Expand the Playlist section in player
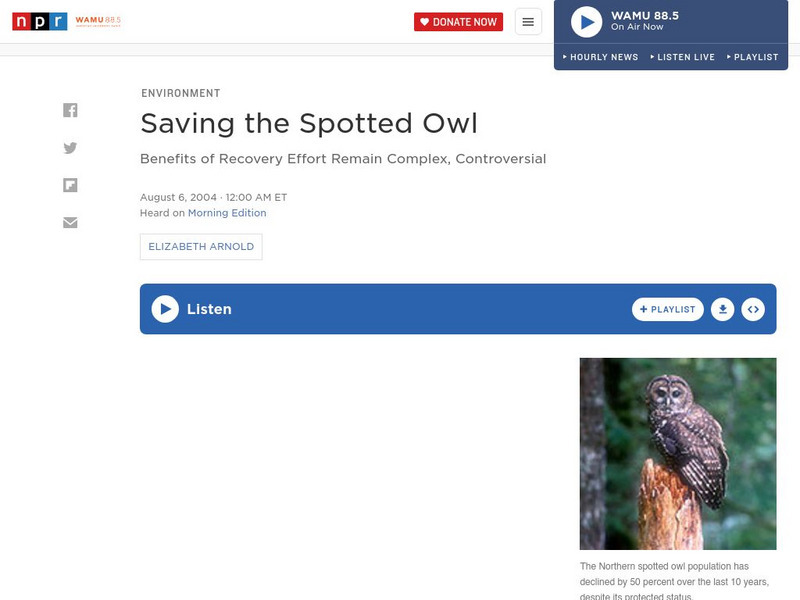Screen dimensions: 800x600 753,57
